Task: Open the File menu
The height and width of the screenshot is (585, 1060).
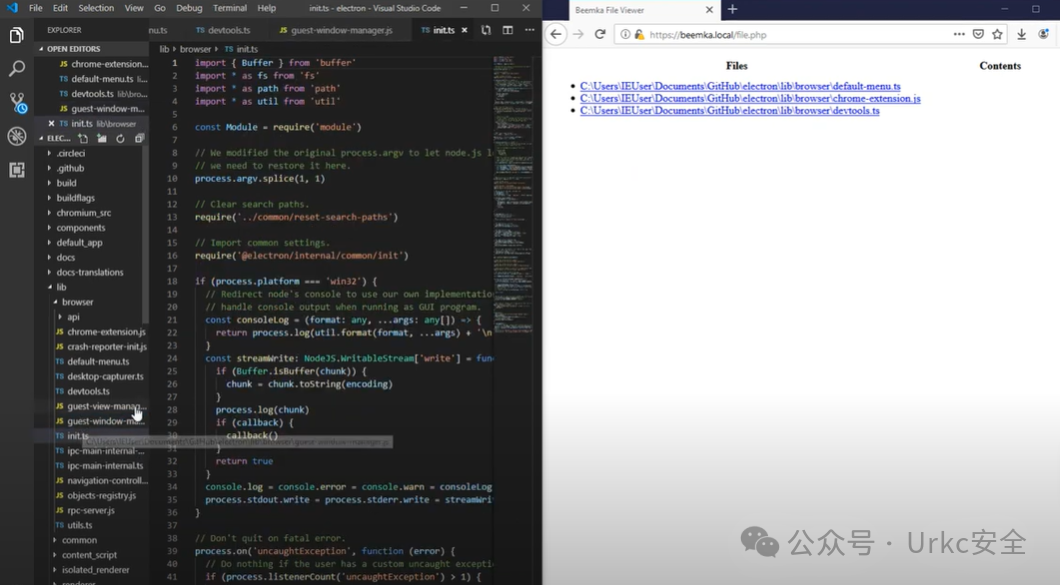Action: (x=35, y=8)
